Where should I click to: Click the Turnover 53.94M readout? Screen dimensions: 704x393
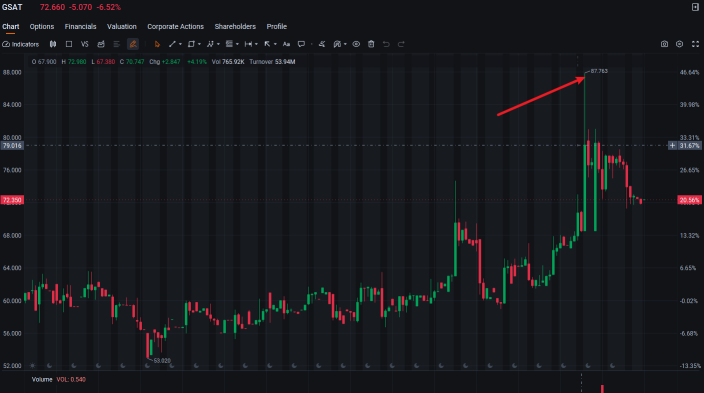pos(272,62)
